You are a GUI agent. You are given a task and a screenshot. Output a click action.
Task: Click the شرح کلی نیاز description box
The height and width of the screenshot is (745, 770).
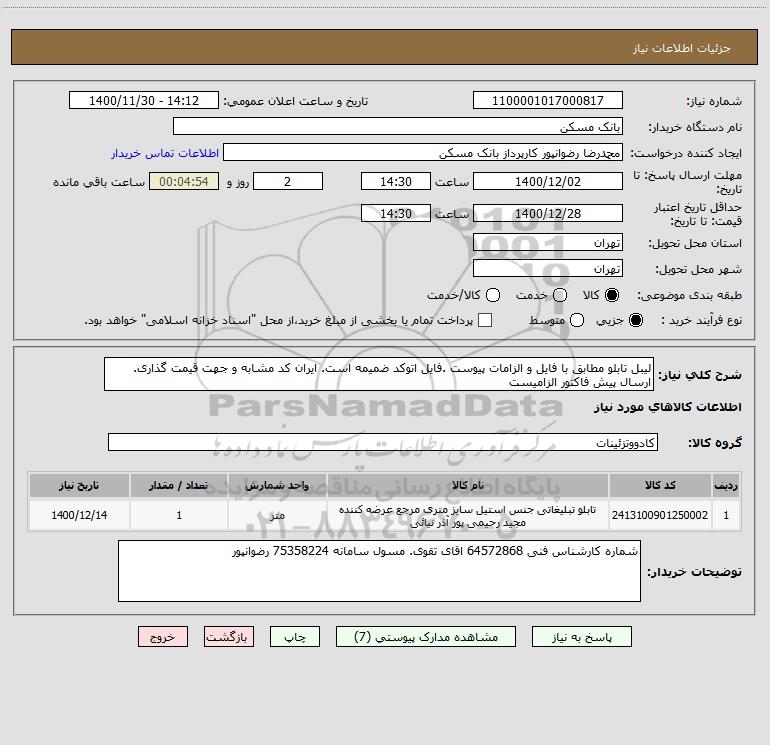[x=379, y=374]
